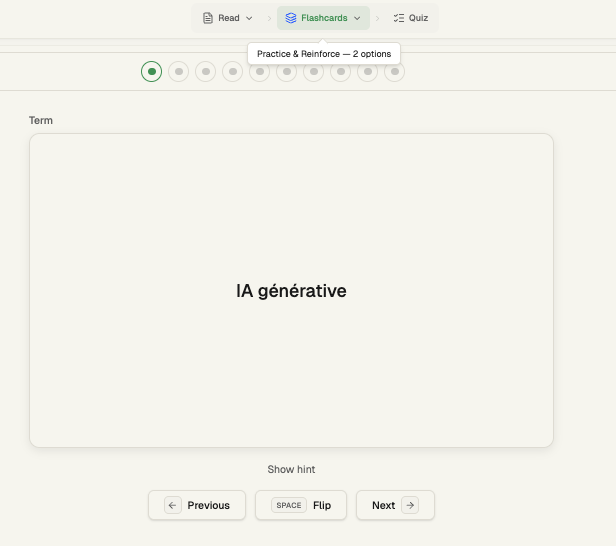616x546 pixels.
Task: Click the Read document icon
Action: 208,18
